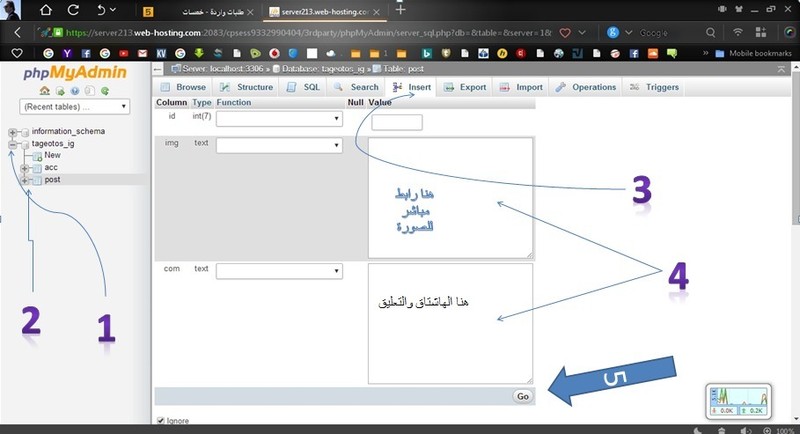Click the heart bookmark icon in address bar

click(x=565, y=32)
